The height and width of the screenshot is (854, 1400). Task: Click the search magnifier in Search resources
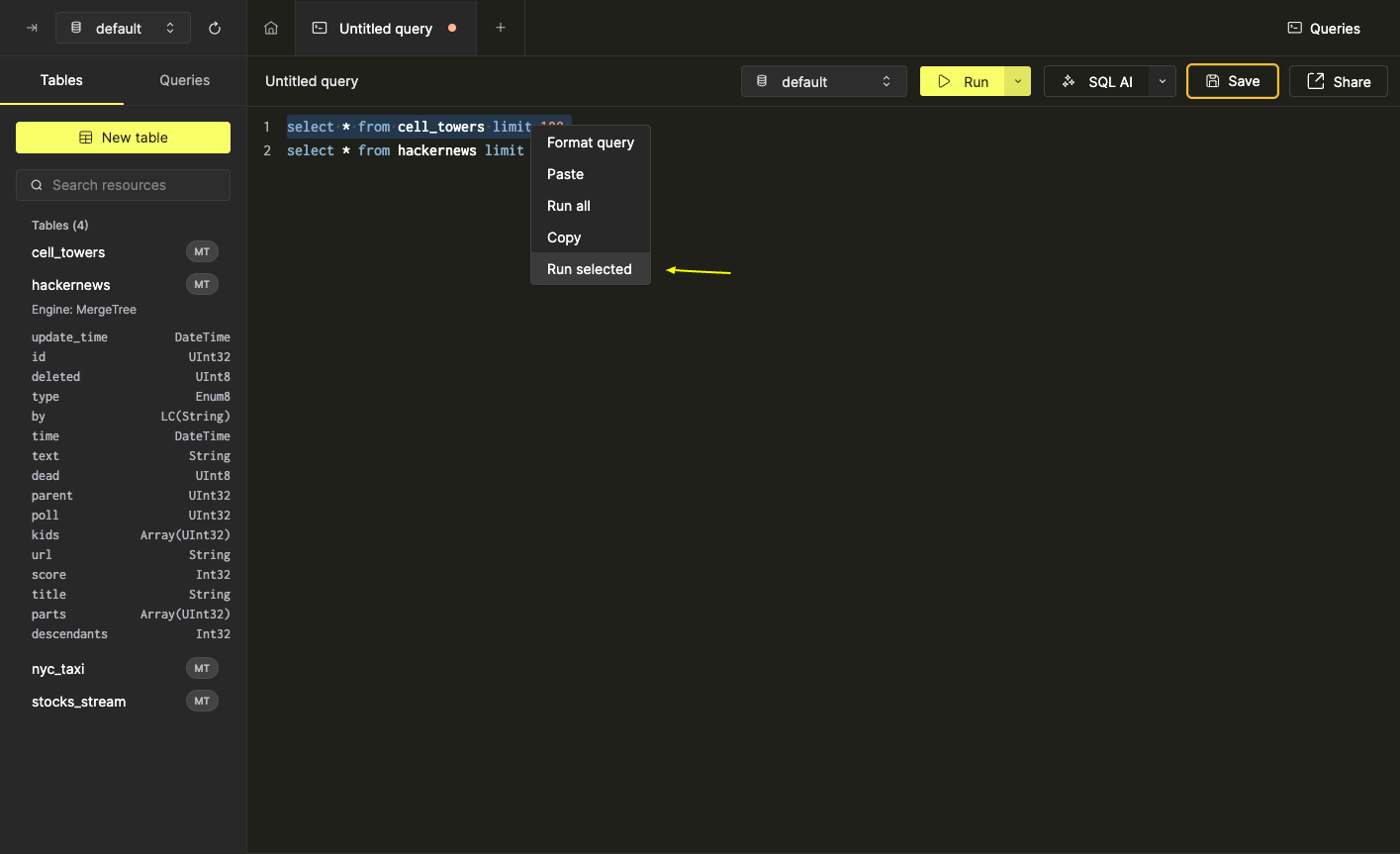(x=37, y=185)
